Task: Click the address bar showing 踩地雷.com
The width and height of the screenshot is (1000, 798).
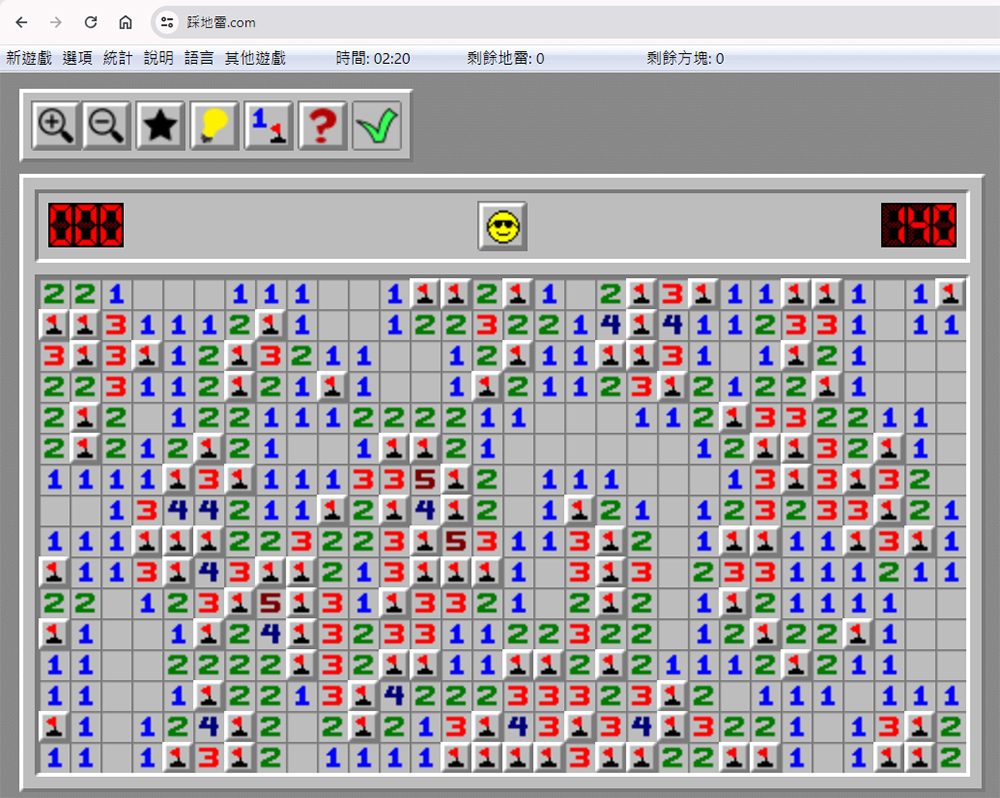Action: coord(574,22)
